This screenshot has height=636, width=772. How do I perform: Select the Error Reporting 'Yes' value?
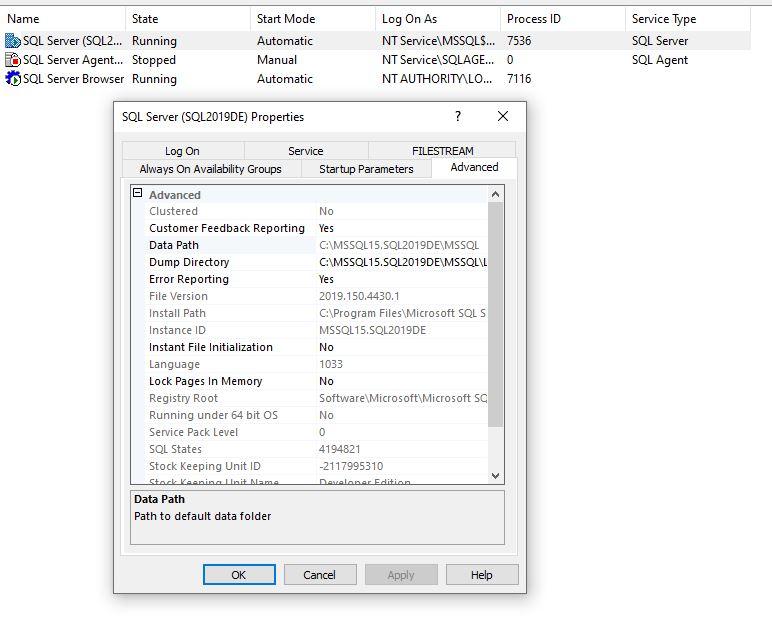point(326,279)
